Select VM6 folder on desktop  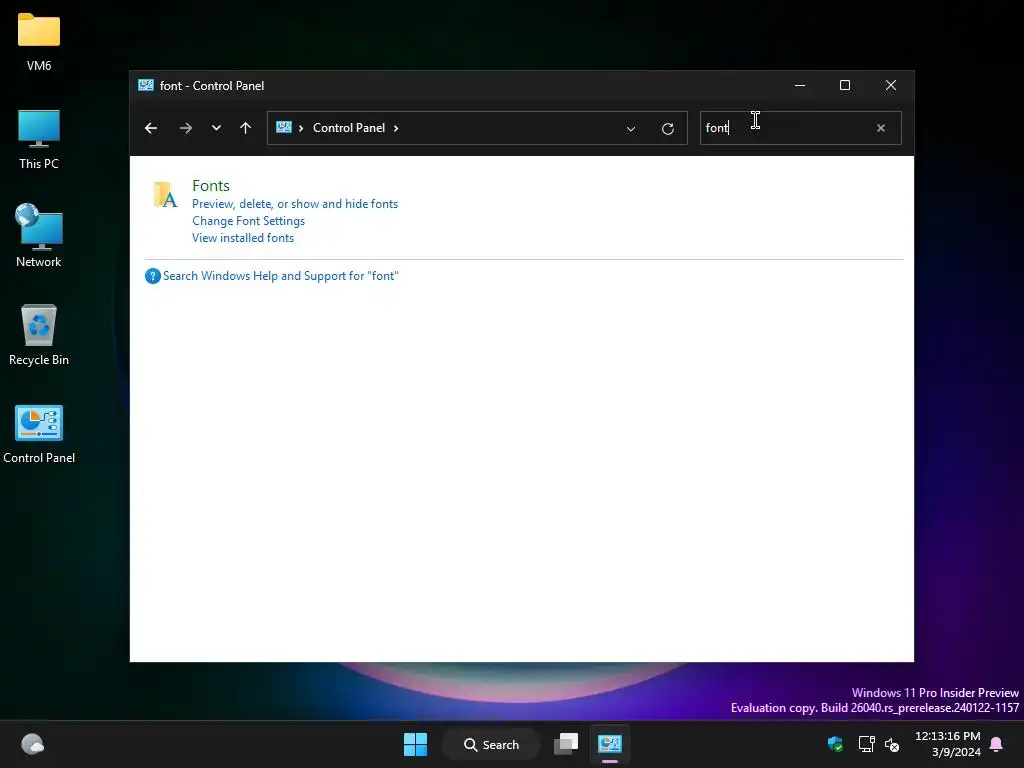[39, 42]
